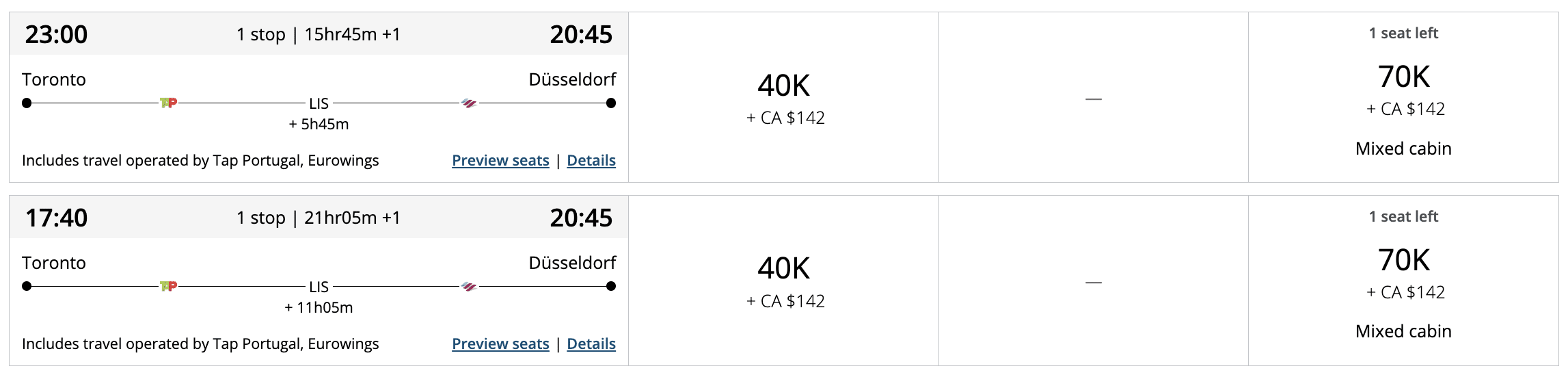Image resolution: width=1568 pixels, height=375 pixels.
Task: Select the 40K fare for the 23:00 flight
Action: pos(784,98)
